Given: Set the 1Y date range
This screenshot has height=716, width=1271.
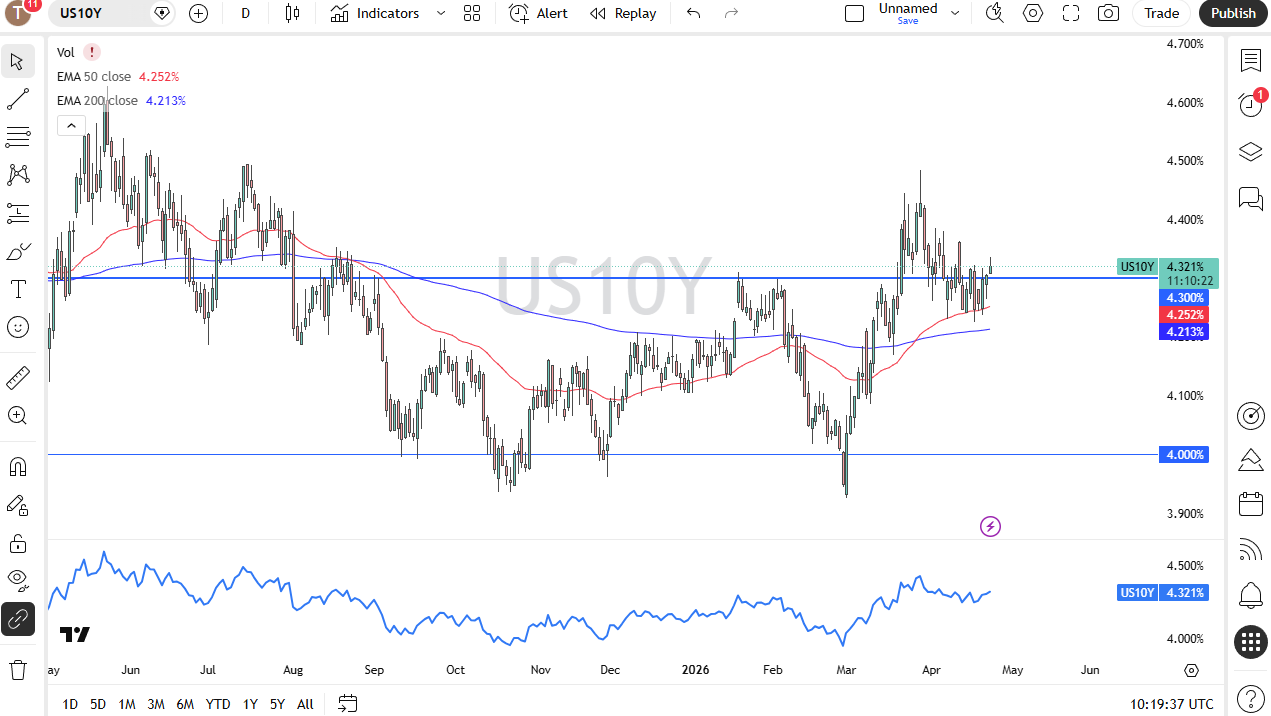Looking at the screenshot, I should [x=250, y=704].
